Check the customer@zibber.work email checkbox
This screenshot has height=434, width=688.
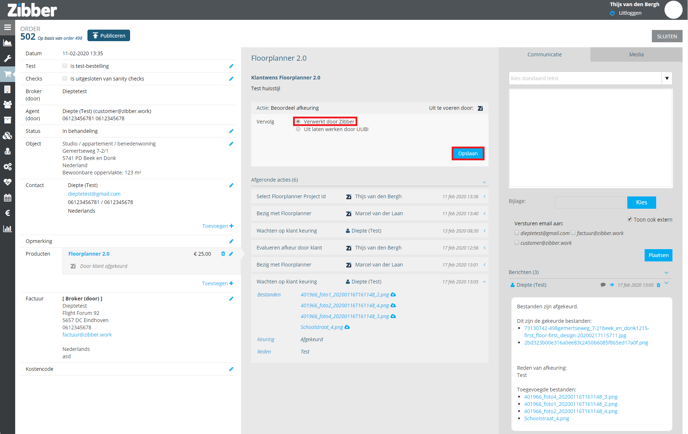click(x=516, y=243)
